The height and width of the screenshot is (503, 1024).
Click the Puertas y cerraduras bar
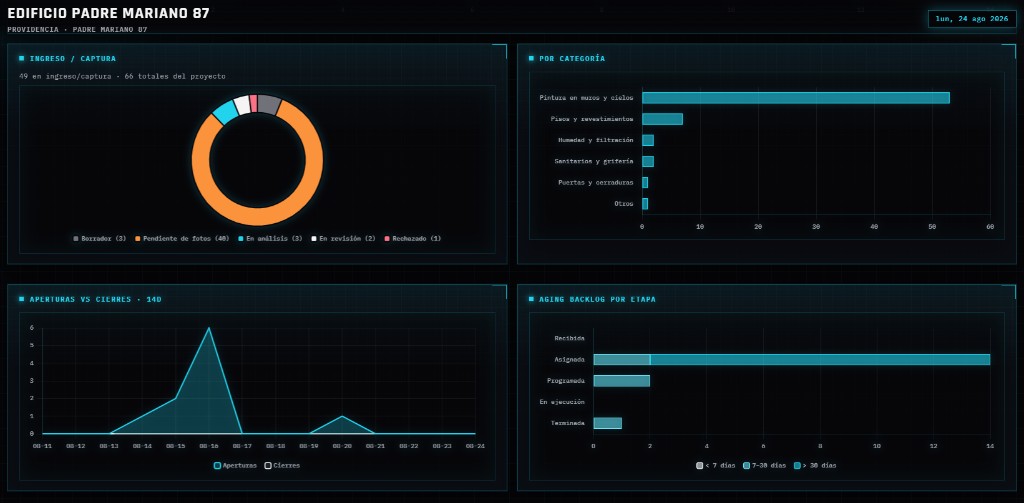(645, 182)
